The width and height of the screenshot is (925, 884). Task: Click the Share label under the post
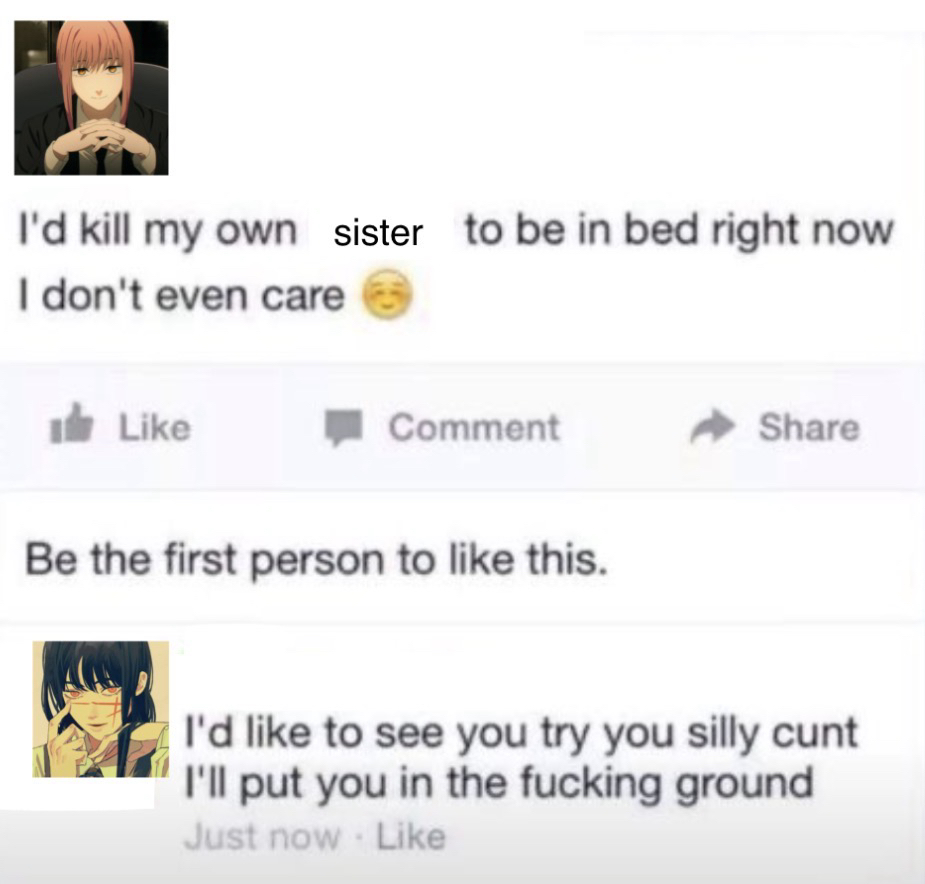[x=809, y=427]
